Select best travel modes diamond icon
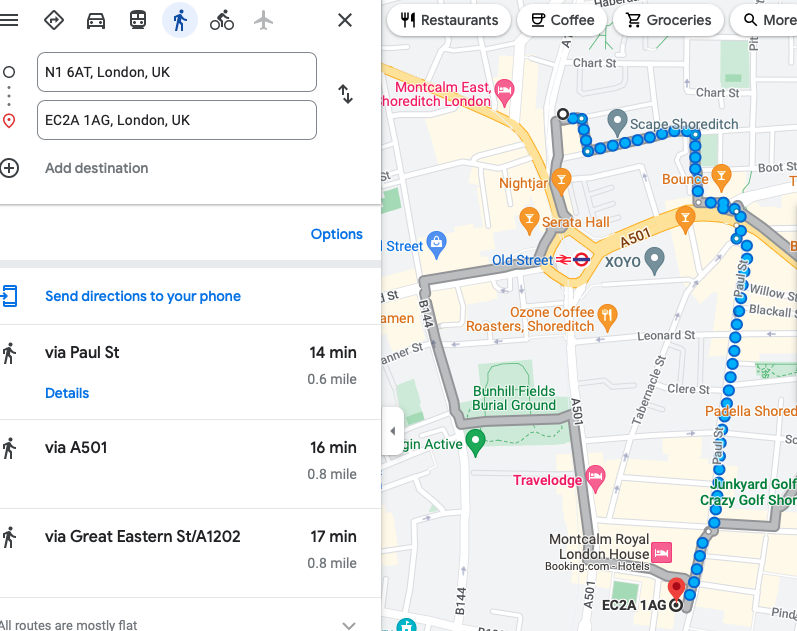This screenshot has height=631, width=797. click(x=53, y=21)
